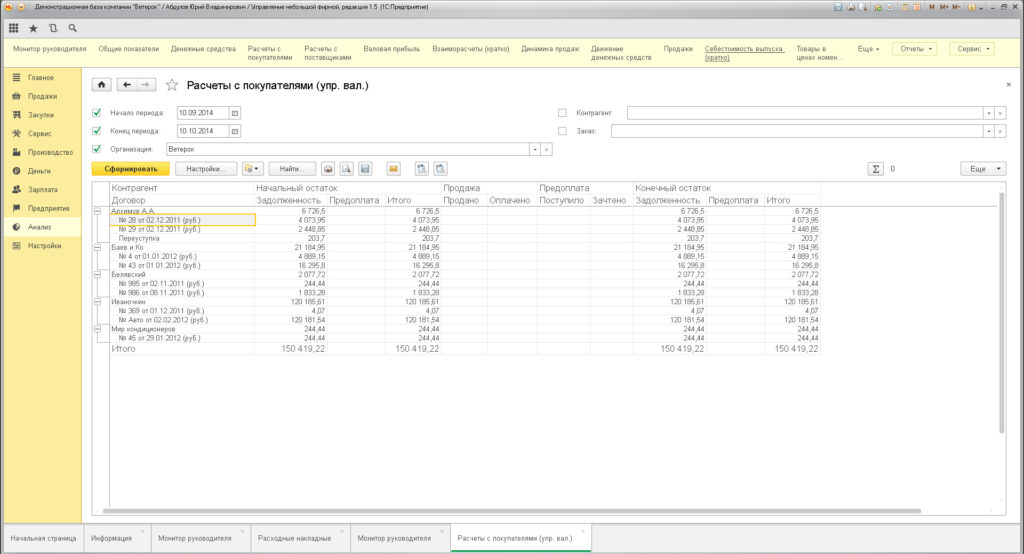Click the Найти... button

click(x=292, y=169)
